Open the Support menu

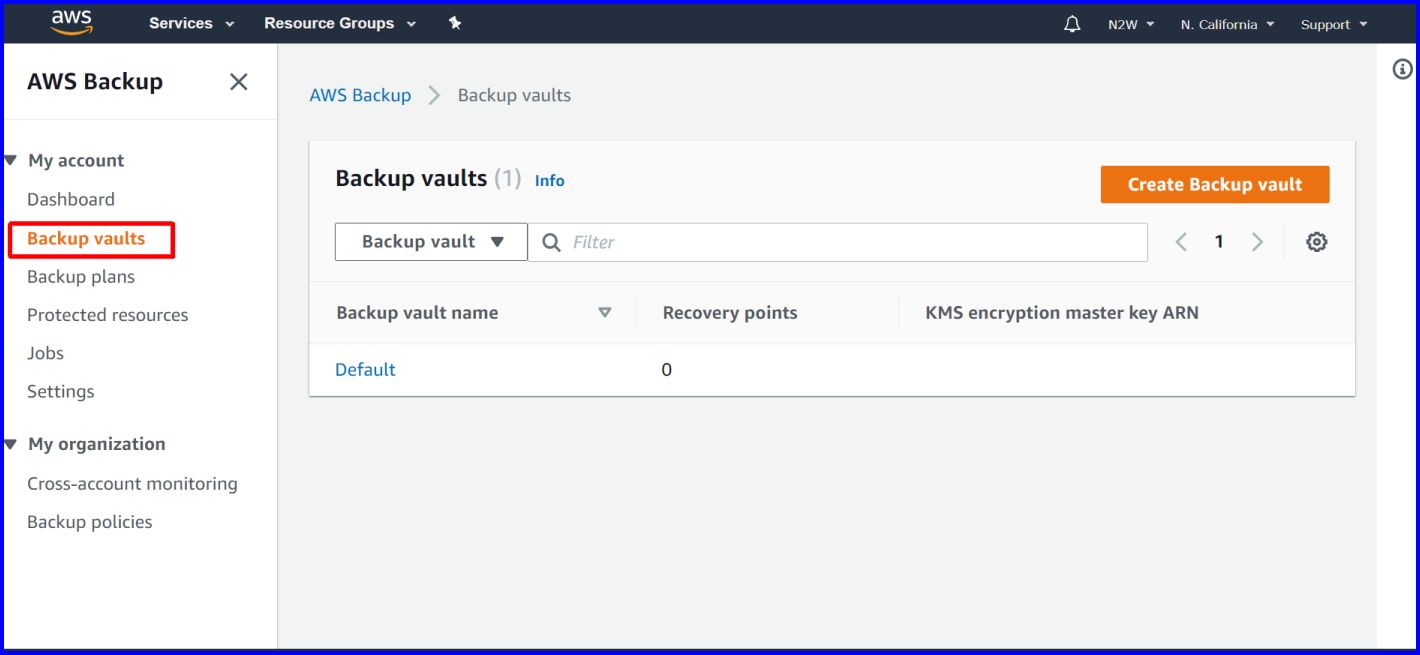(x=1334, y=24)
